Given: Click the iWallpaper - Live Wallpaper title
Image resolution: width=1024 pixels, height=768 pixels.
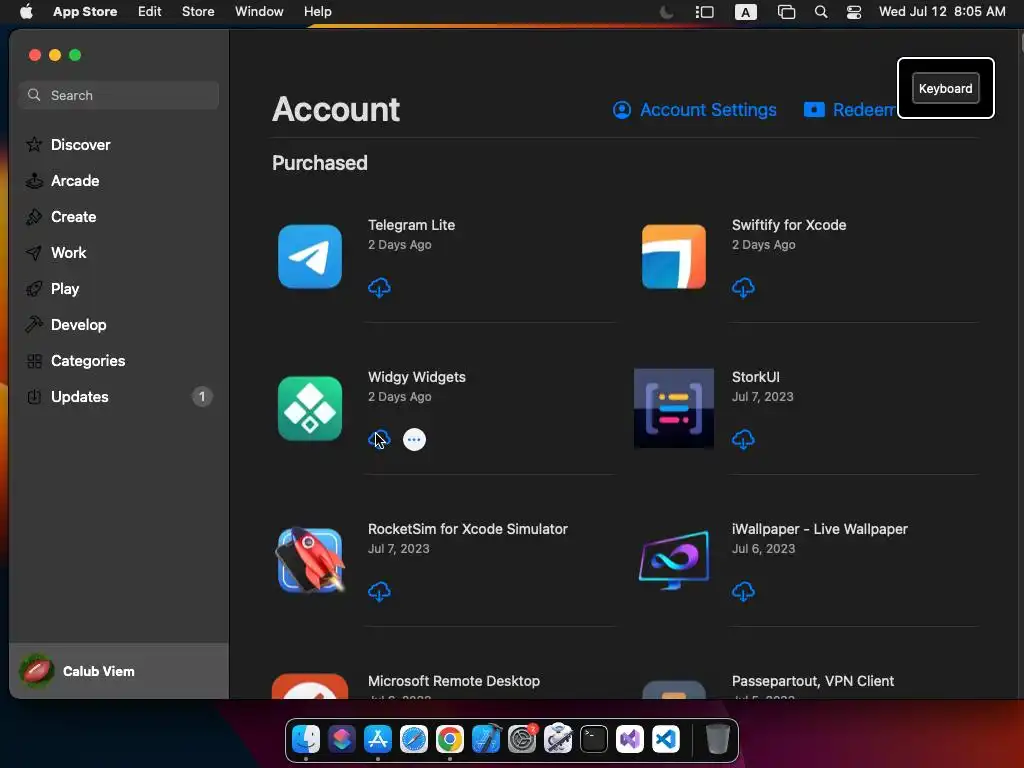Looking at the screenshot, I should tap(820, 529).
